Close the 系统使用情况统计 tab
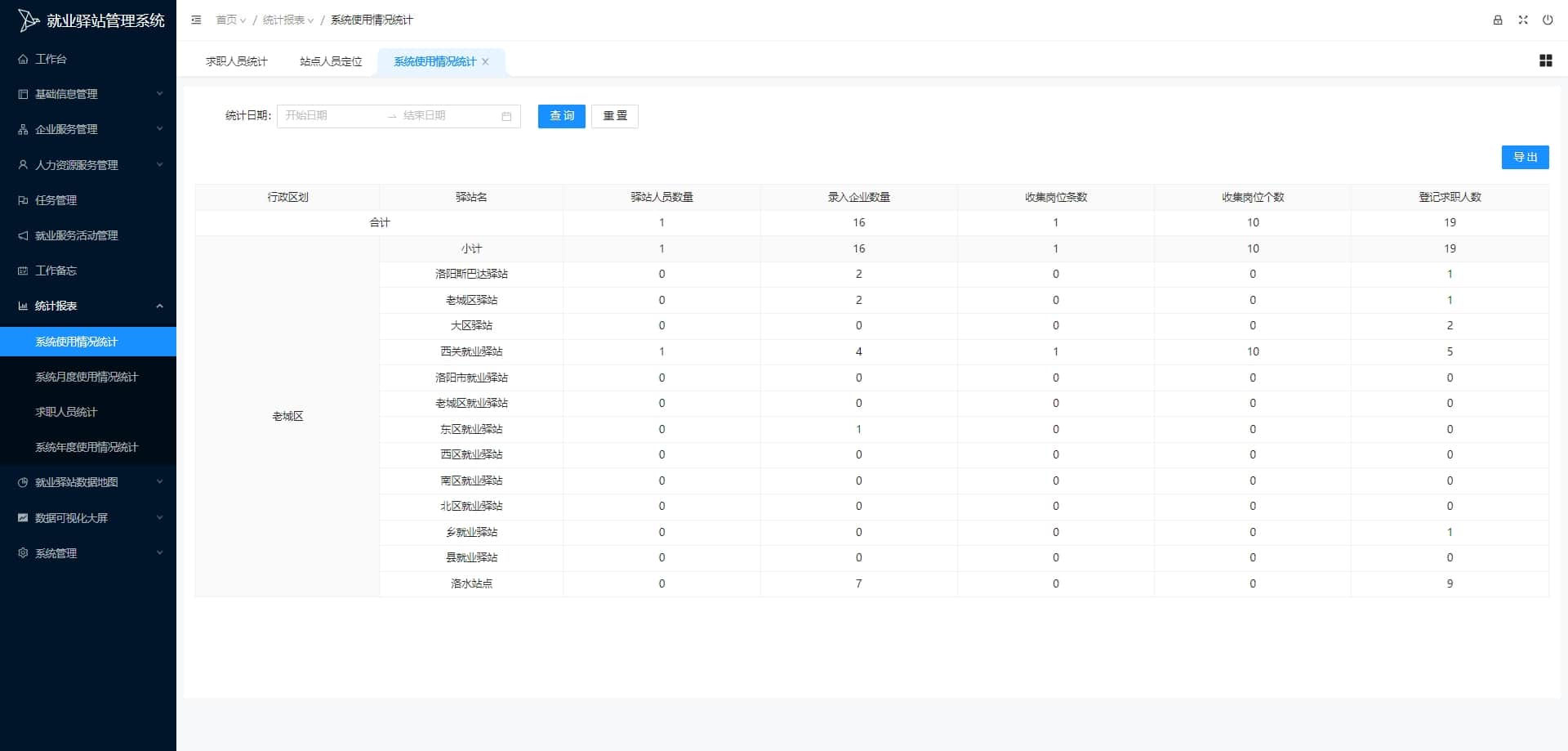The width and height of the screenshot is (1568, 751). (485, 61)
